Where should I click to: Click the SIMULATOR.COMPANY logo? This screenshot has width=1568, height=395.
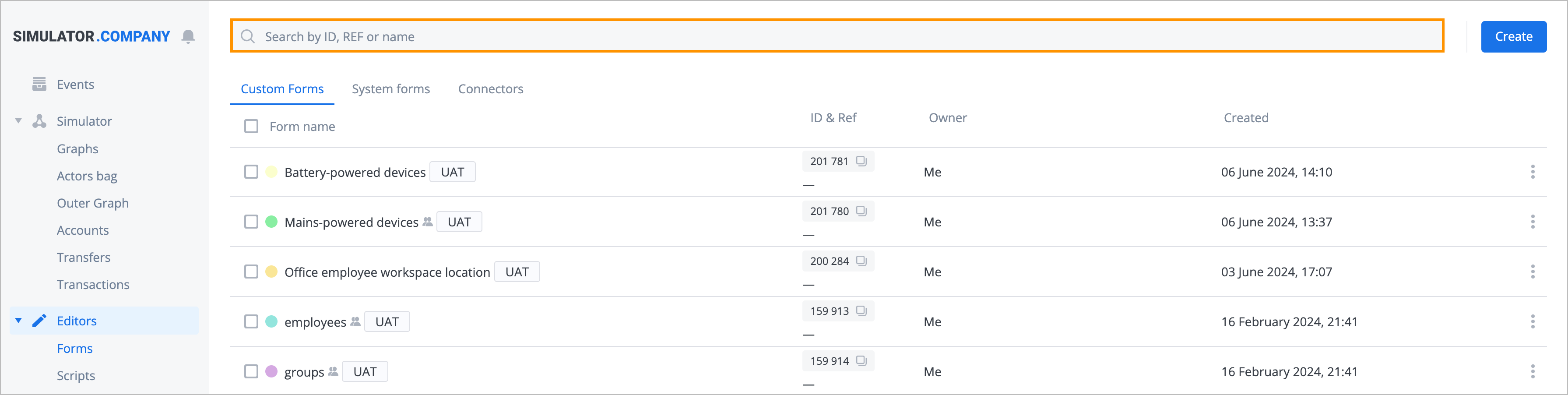91,36
